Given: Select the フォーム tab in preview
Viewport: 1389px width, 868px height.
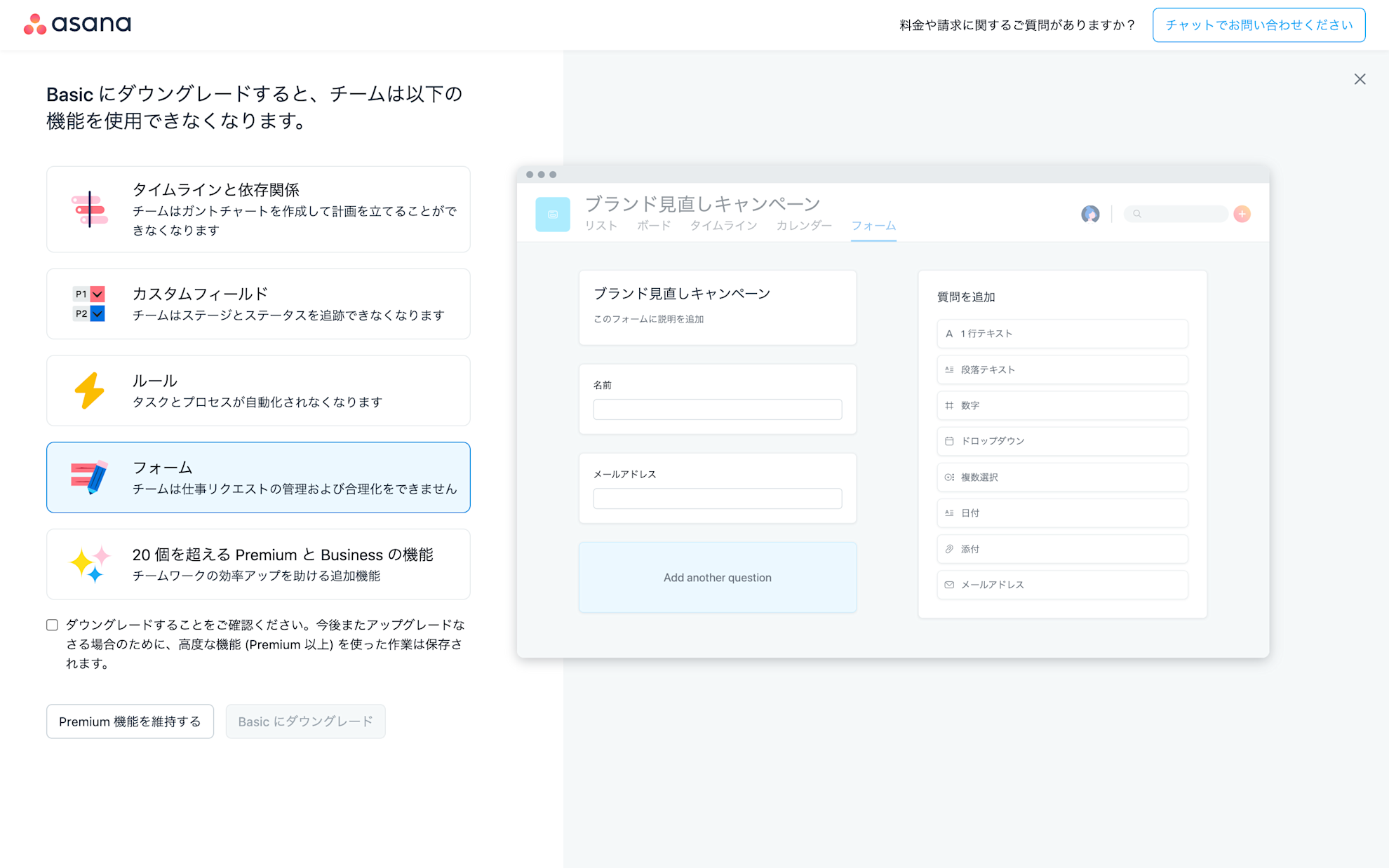Looking at the screenshot, I should coord(873,226).
